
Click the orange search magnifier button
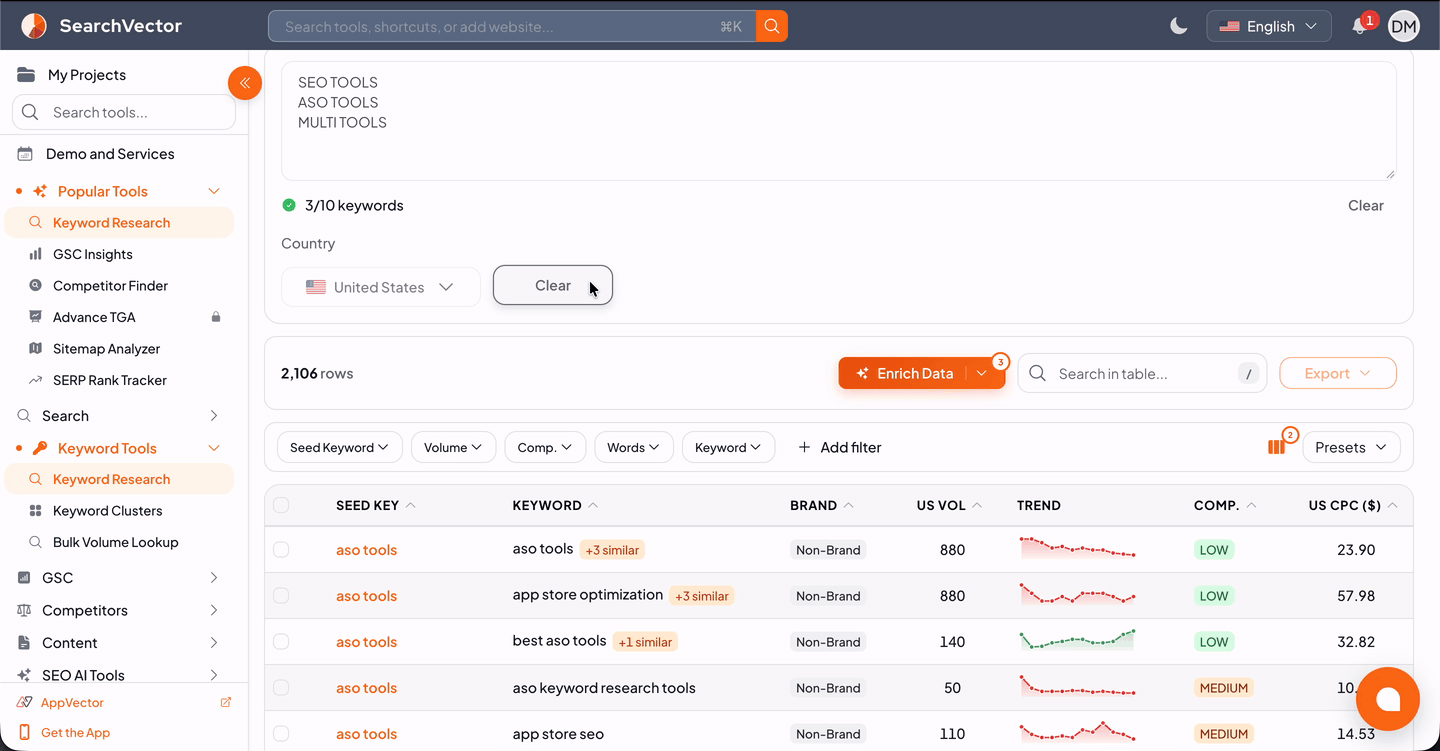pyautogui.click(x=772, y=26)
